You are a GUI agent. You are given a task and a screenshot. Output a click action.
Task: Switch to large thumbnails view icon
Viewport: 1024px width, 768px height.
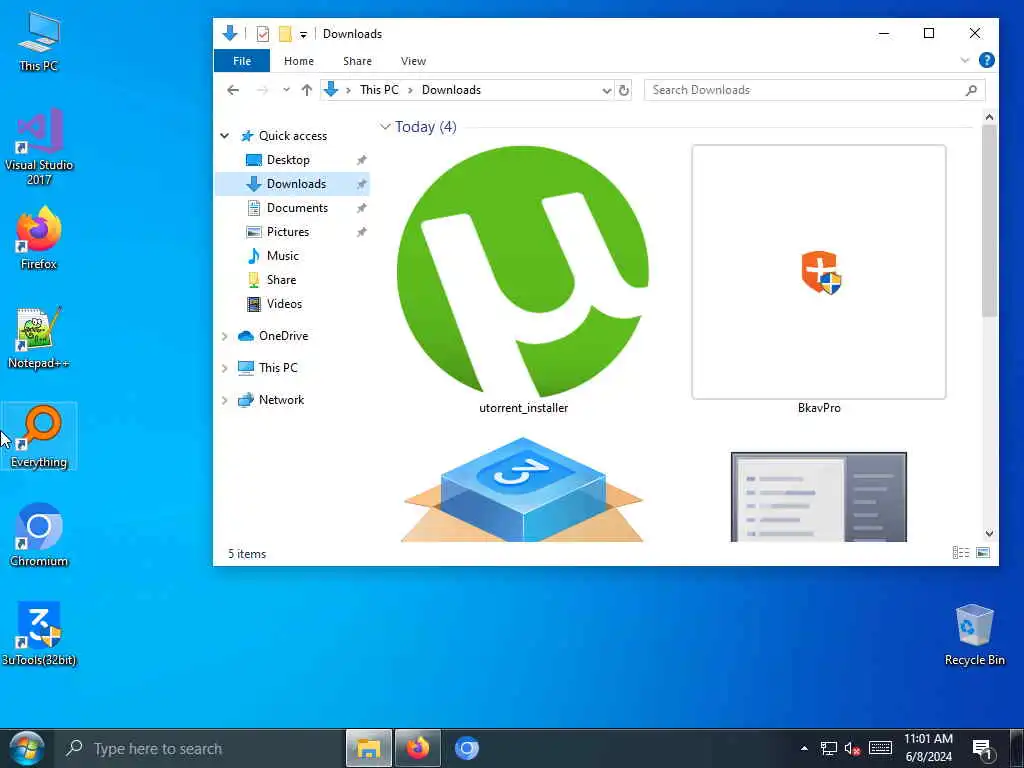(983, 553)
